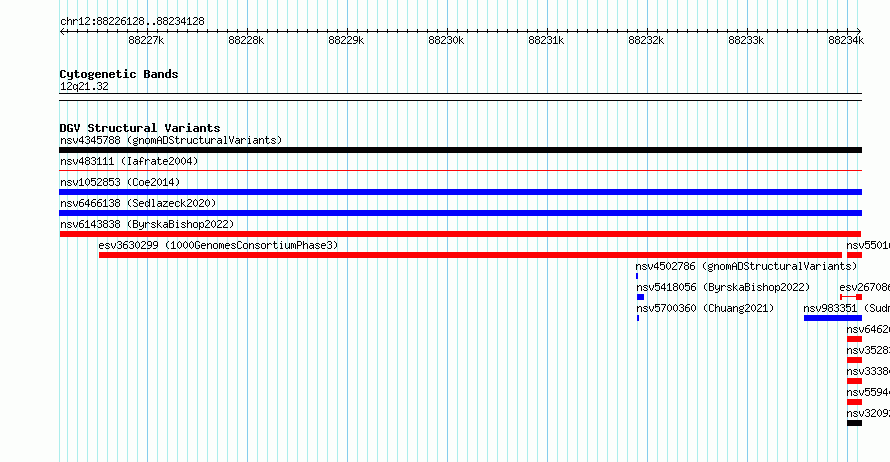The width and height of the screenshot is (890, 462).
Task: Click the red bar of esv3630299
Action: (x=470, y=255)
